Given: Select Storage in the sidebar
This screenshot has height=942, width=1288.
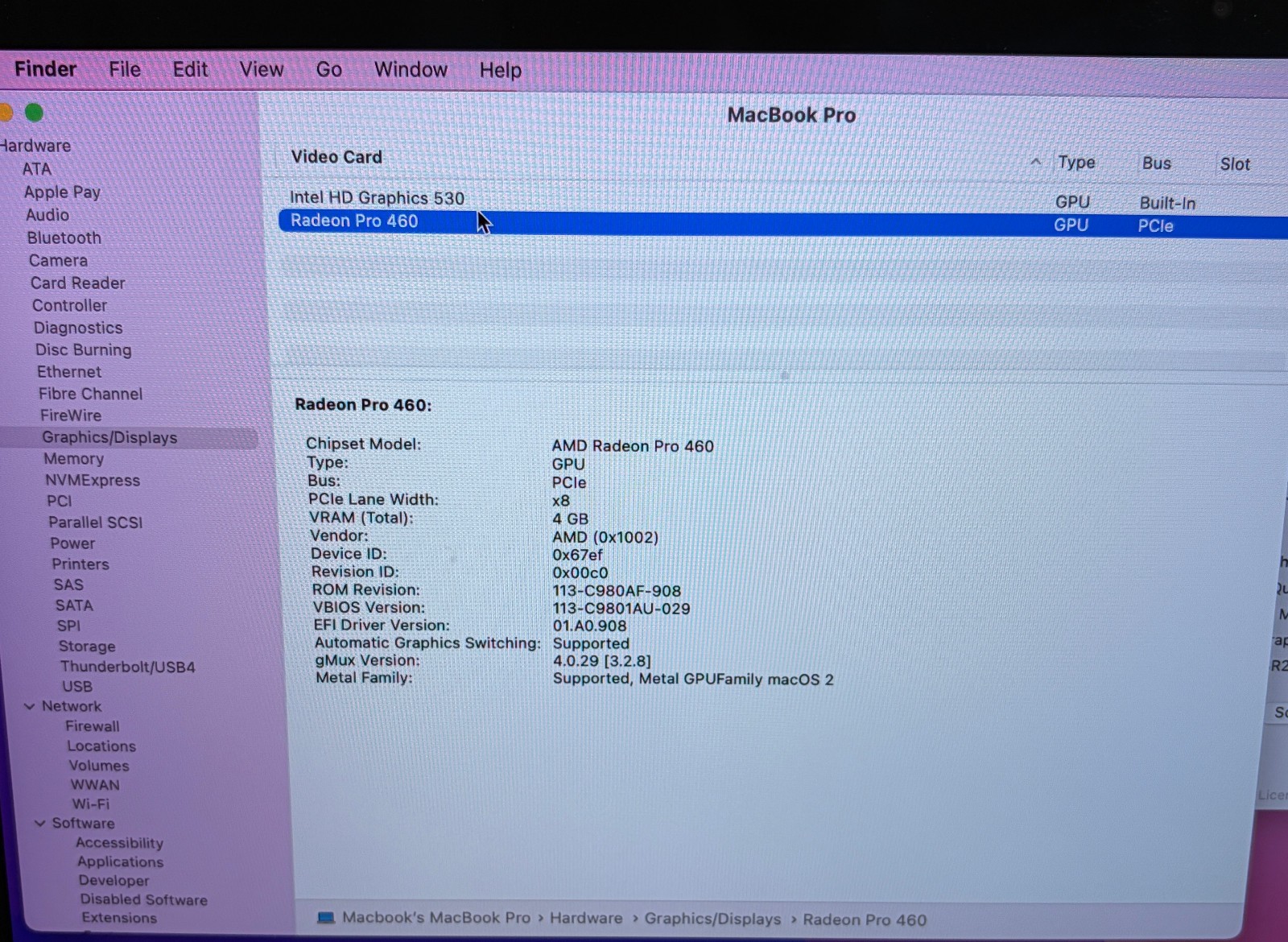Looking at the screenshot, I should [86, 646].
